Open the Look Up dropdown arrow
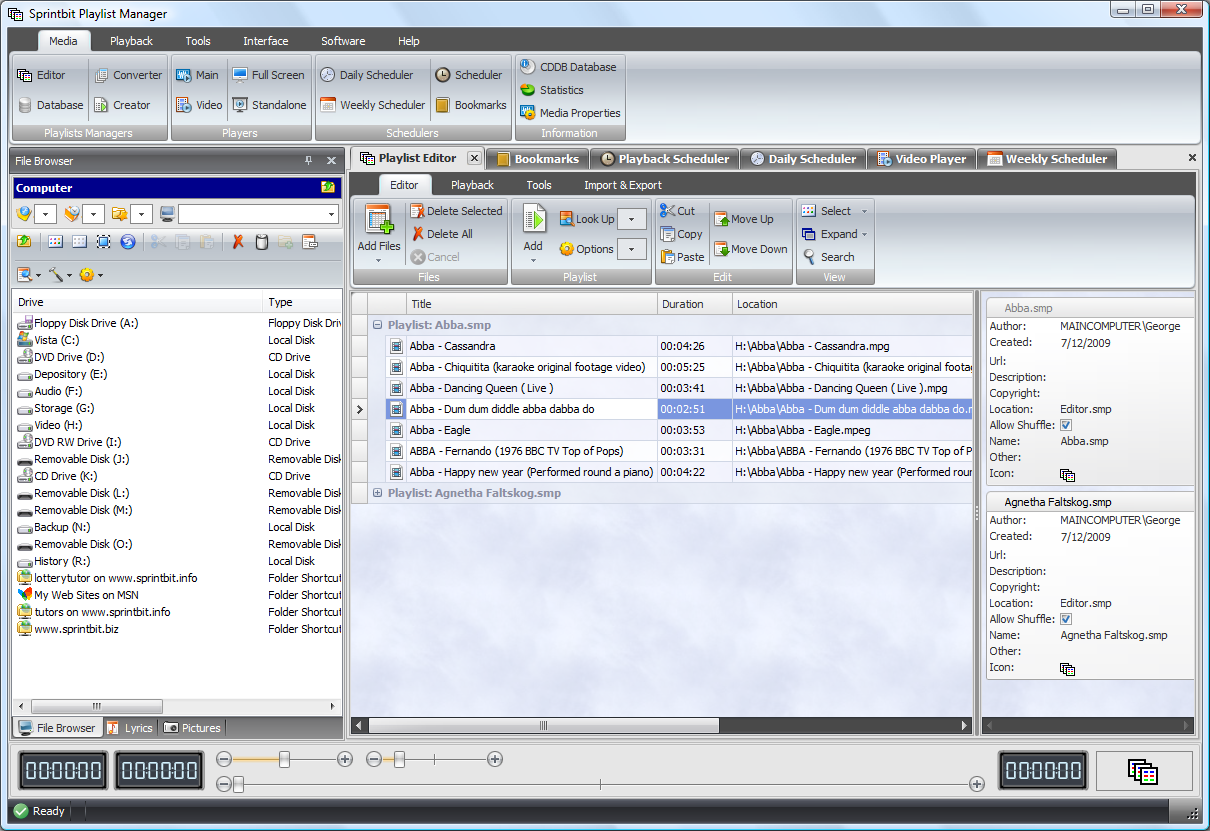Viewport: 1210px width, 831px height. pos(632,219)
